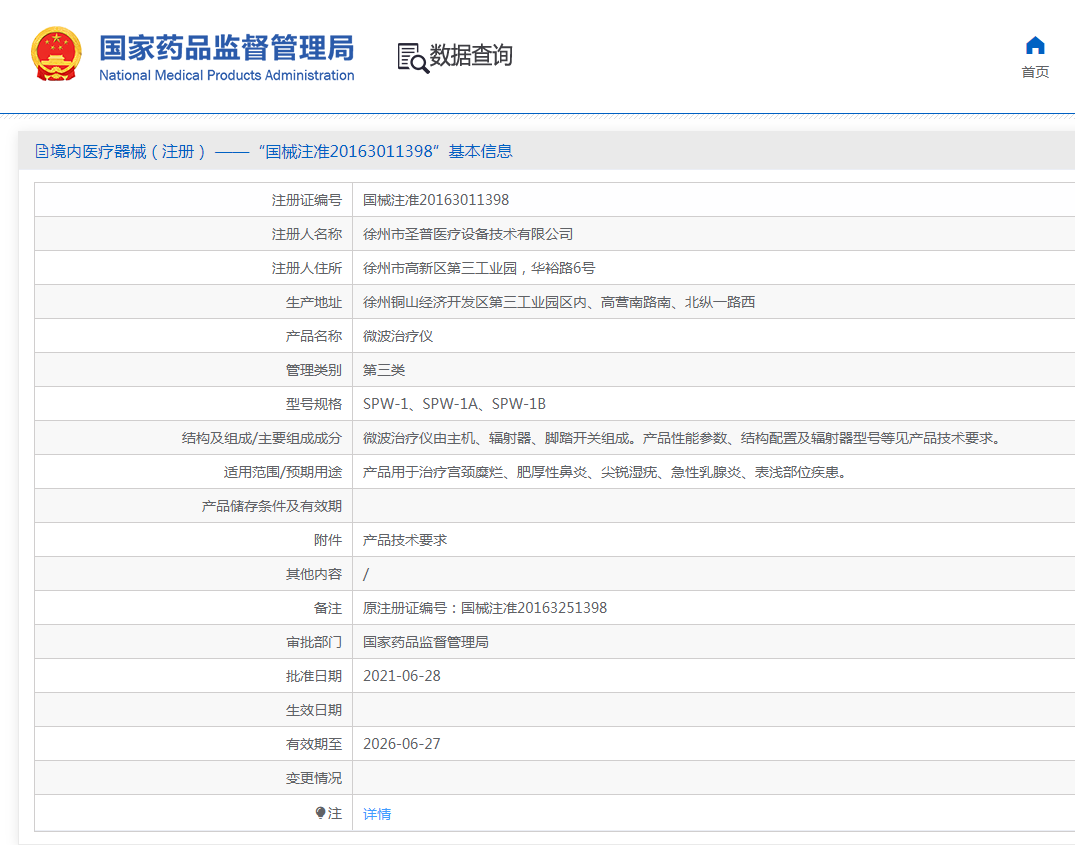This screenshot has width=1075, height=845.
Task: Click the 结构及组成/主要组成成分 label
Action: pyautogui.click(x=261, y=438)
